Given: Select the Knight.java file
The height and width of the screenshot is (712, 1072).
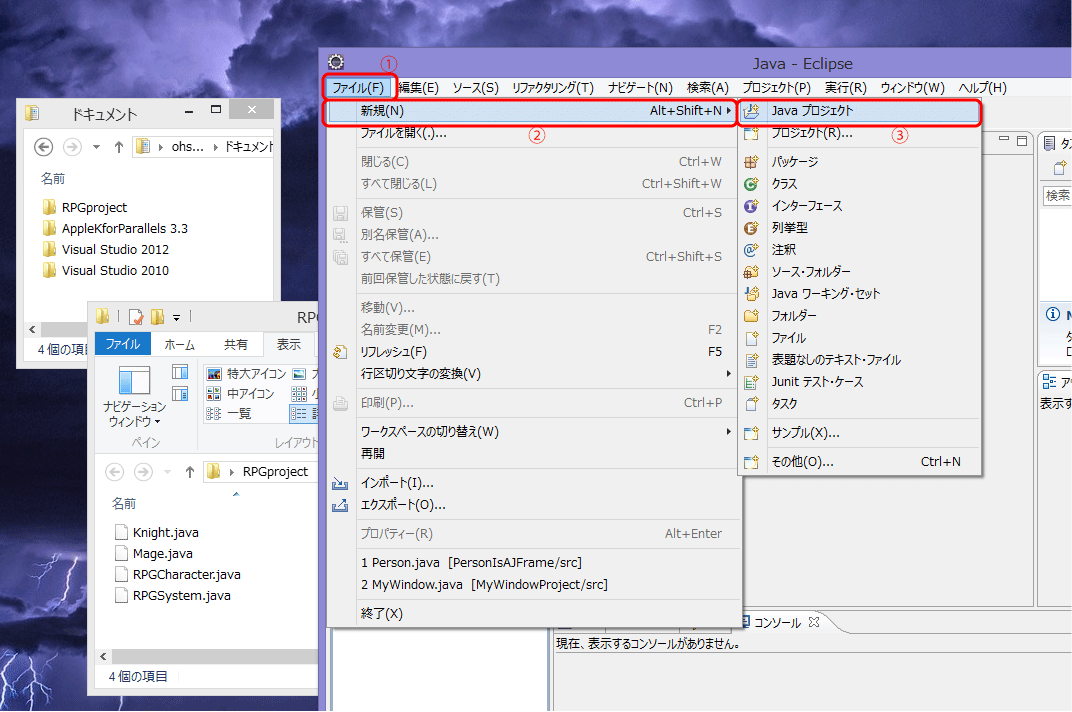Looking at the screenshot, I should pyautogui.click(x=165, y=533).
